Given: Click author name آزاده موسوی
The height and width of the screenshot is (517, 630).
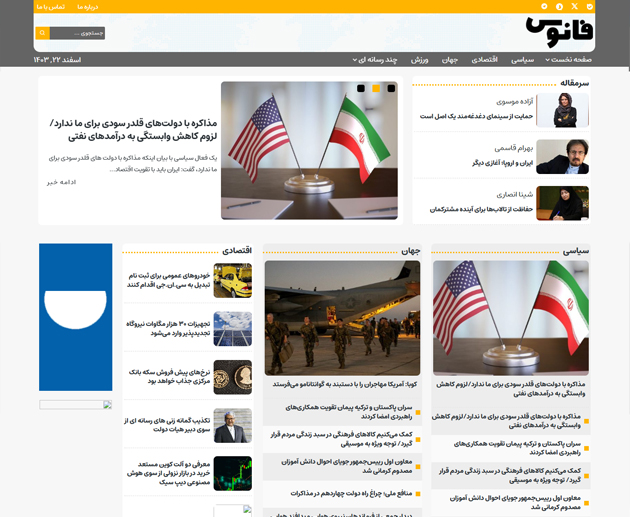Looking at the screenshot, I should 515,102.
